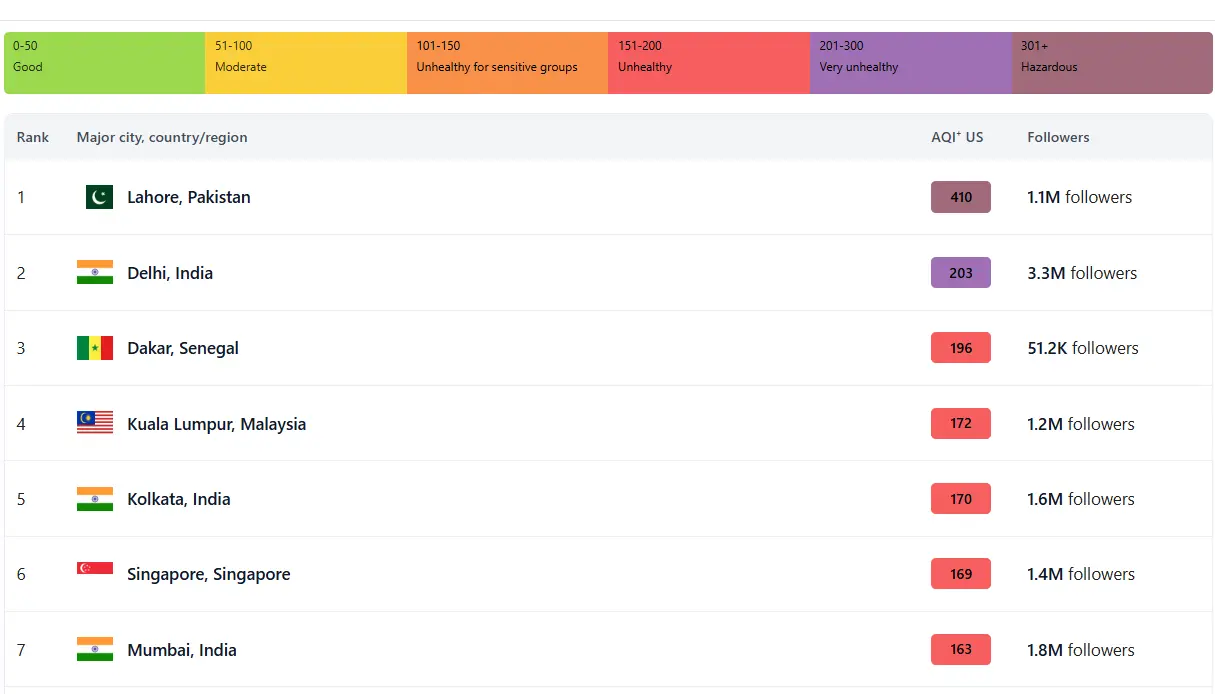Screen dimensions: 1215x694
Task: Click the Pakistan flag icon beside Lahore
Action: [99, 197]
